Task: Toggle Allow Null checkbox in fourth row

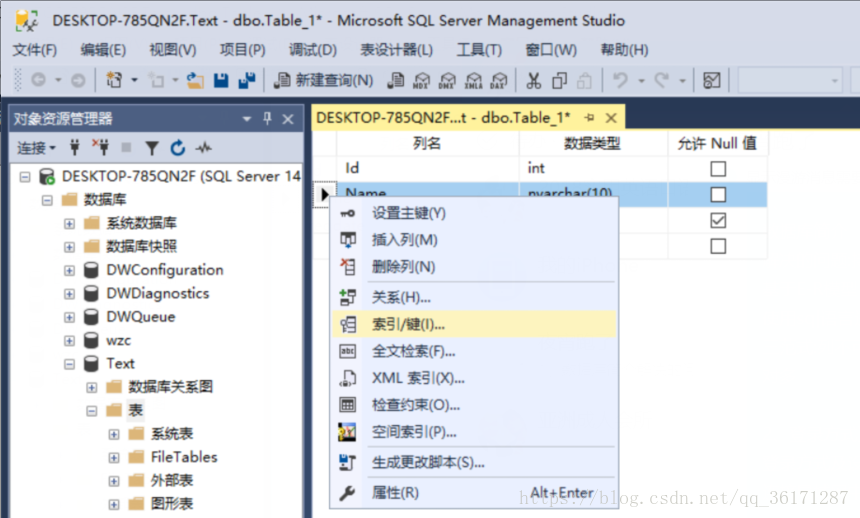Action: coord(718,246)
